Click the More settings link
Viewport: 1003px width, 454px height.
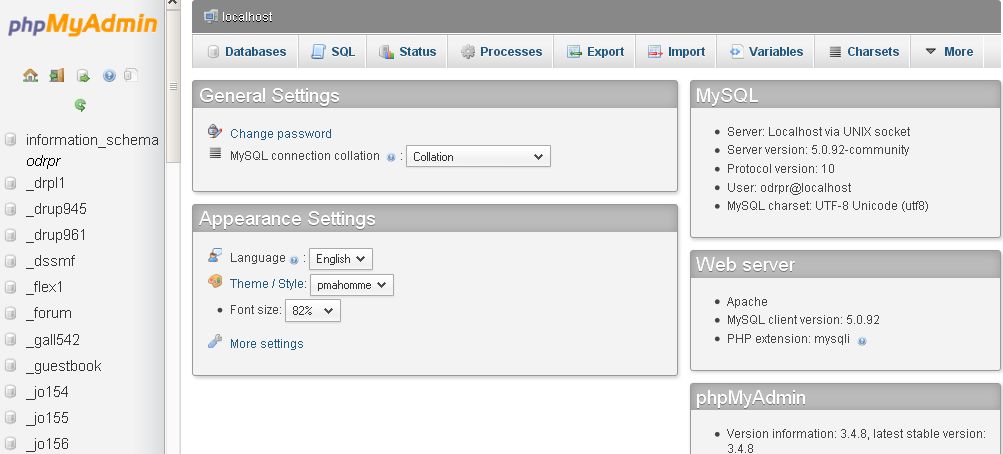(267, 343)
